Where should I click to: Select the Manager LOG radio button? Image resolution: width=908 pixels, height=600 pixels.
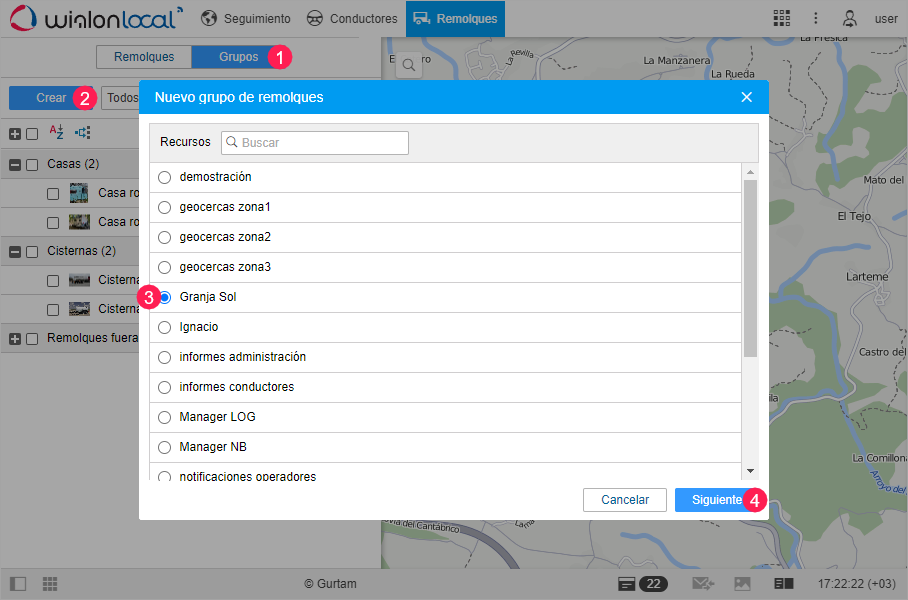[x=164, y=418]
